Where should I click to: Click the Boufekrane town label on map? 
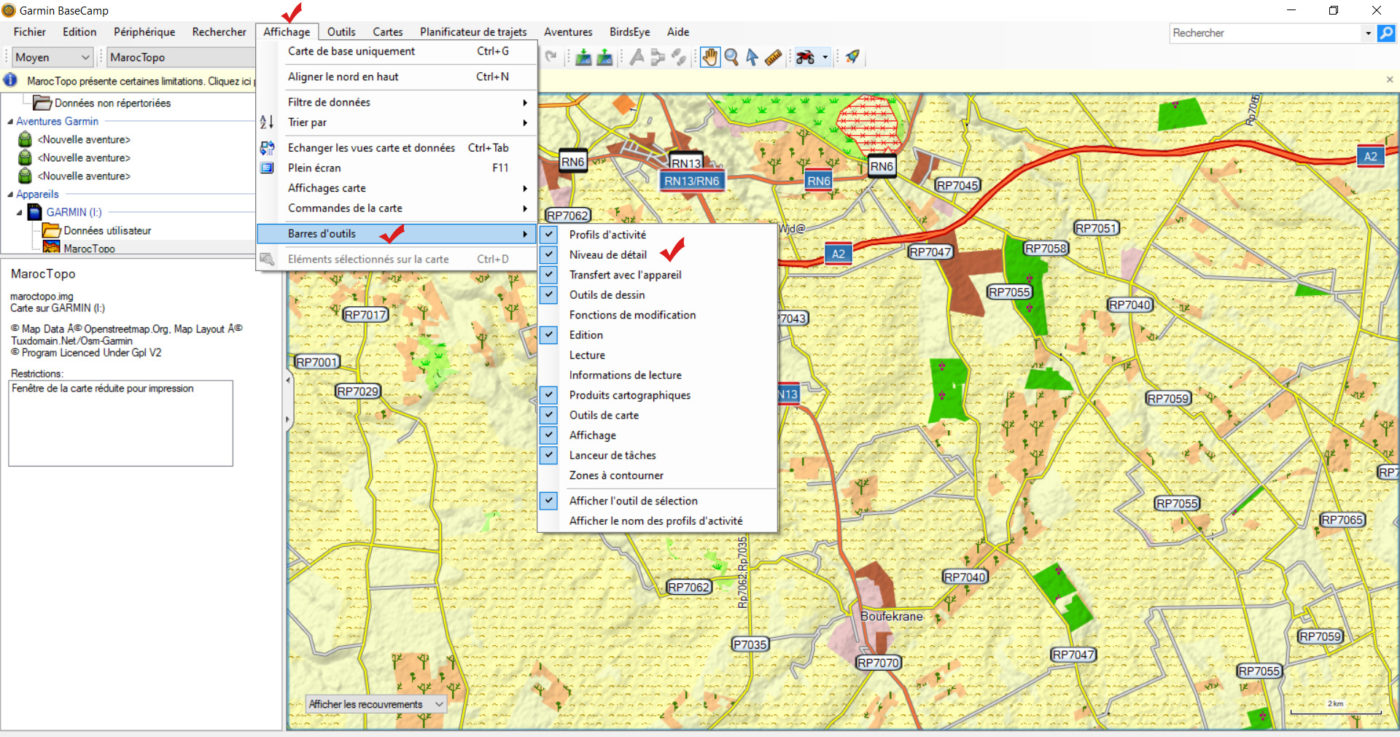click(x=892, y=616)
